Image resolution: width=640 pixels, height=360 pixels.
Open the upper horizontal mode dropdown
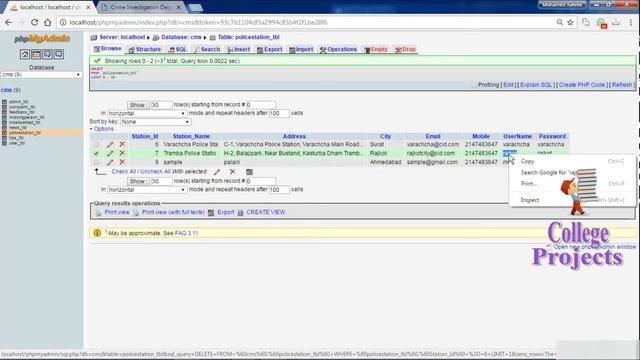pyautogui.click(x=147, y=113)
